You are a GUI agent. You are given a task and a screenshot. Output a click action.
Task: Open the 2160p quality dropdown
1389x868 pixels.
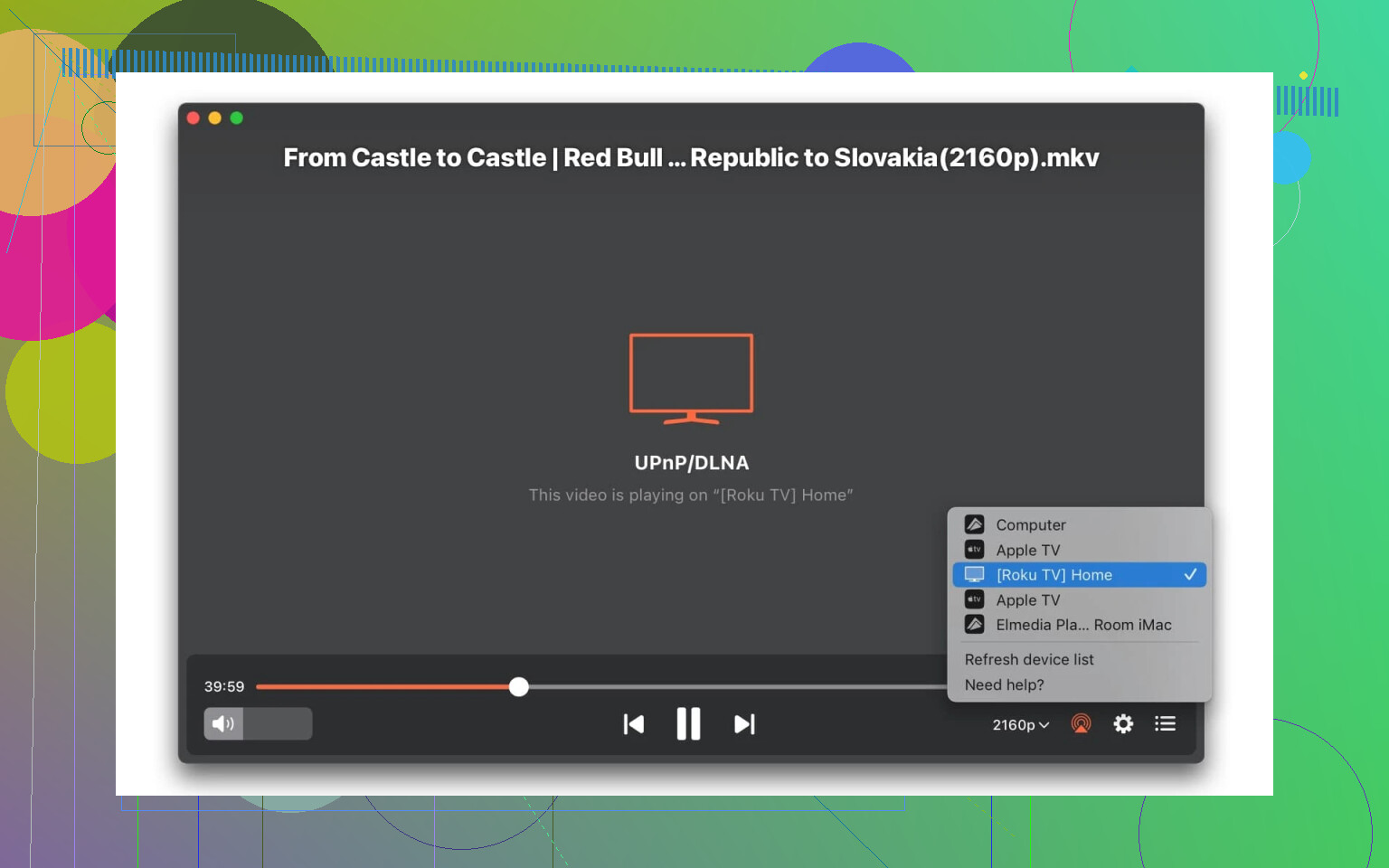tap(1020, 725)
